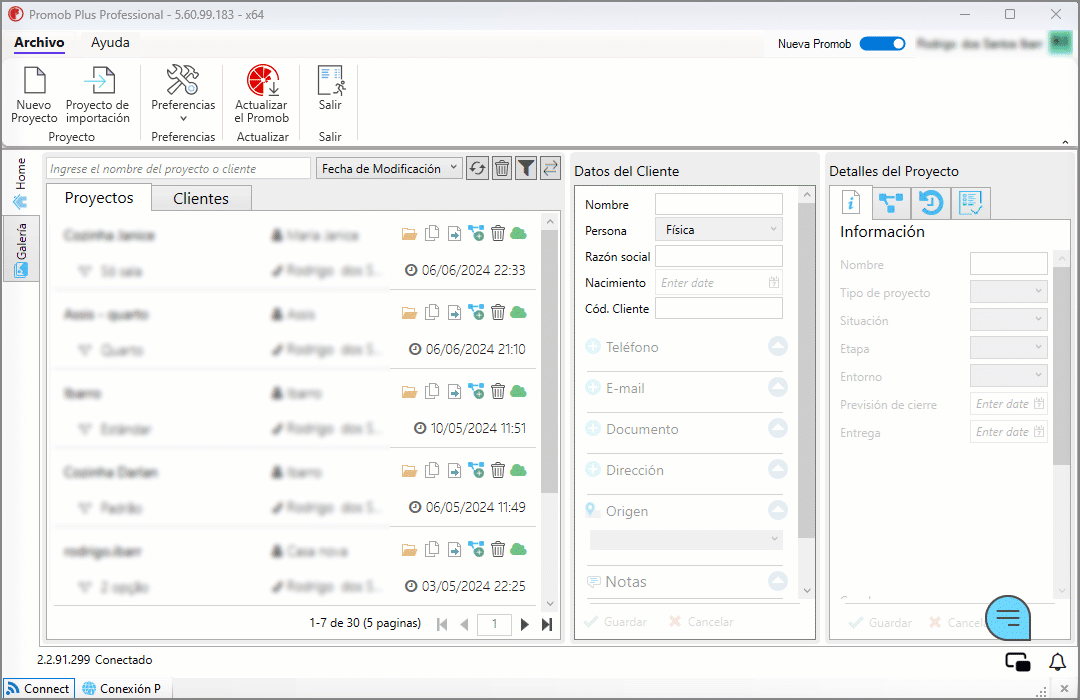The image size is (1080, 700).
Task: Toggle the Nueva Promob switch
Action: coord(882,43)
